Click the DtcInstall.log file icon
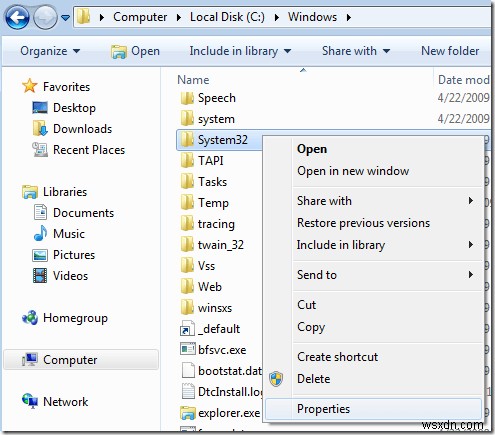Screen dimensions: 495x435 pos(188,391)
